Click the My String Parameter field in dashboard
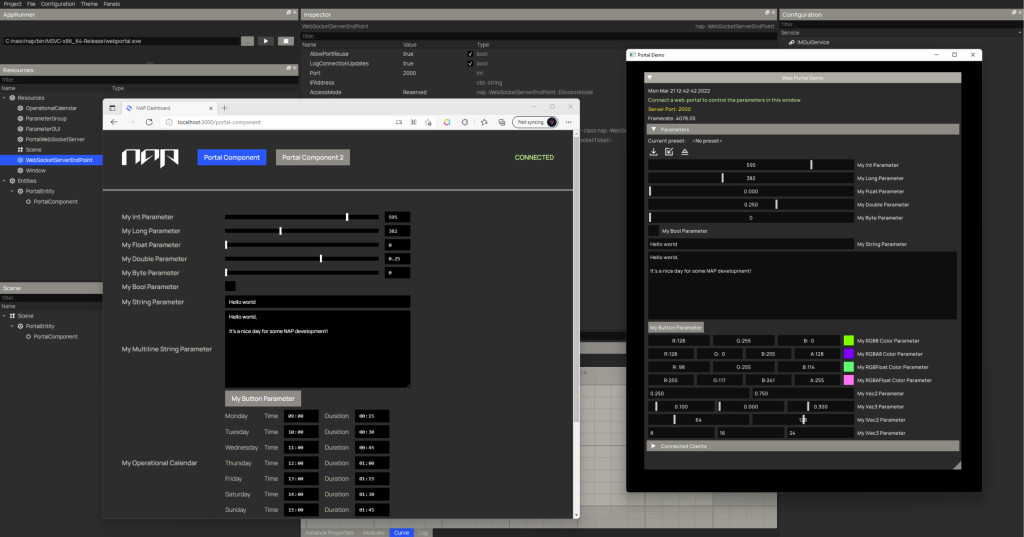Screen dimensions: 1024x537 point(317,301)
